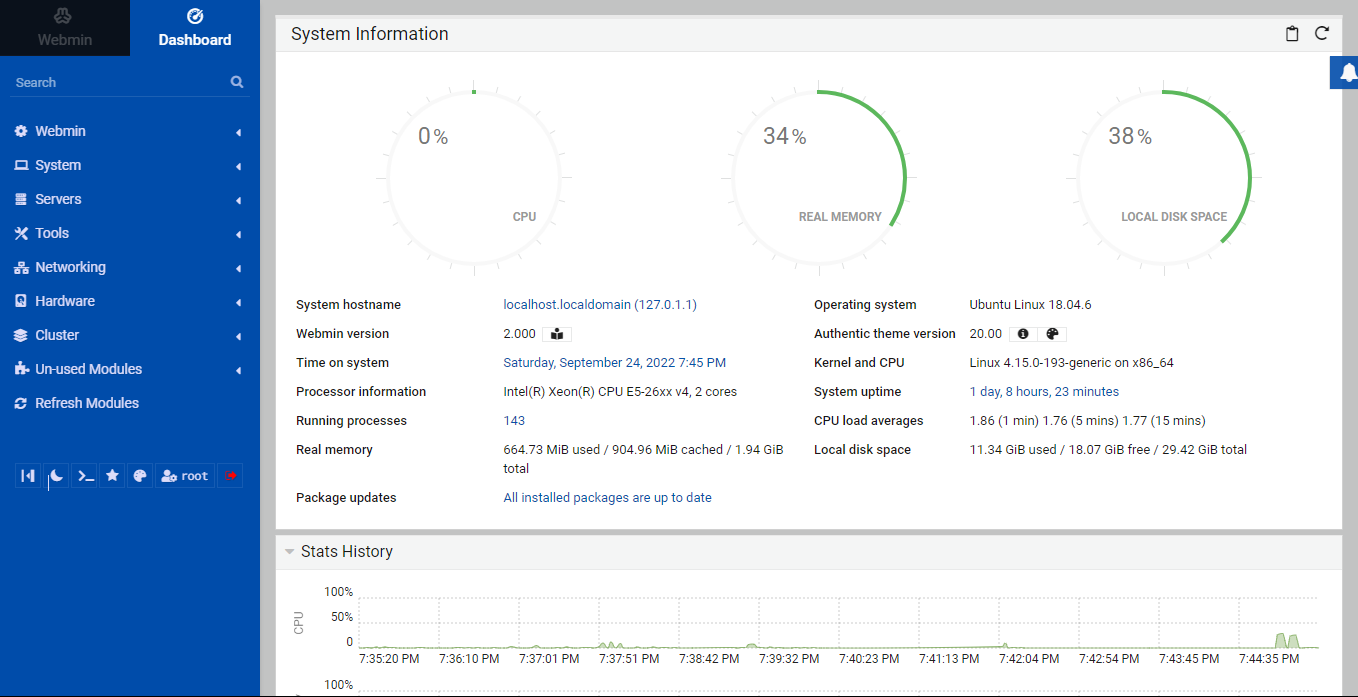Open theme configuration palette in sidebar
The image size is (1358, 697).
[141, 476]
